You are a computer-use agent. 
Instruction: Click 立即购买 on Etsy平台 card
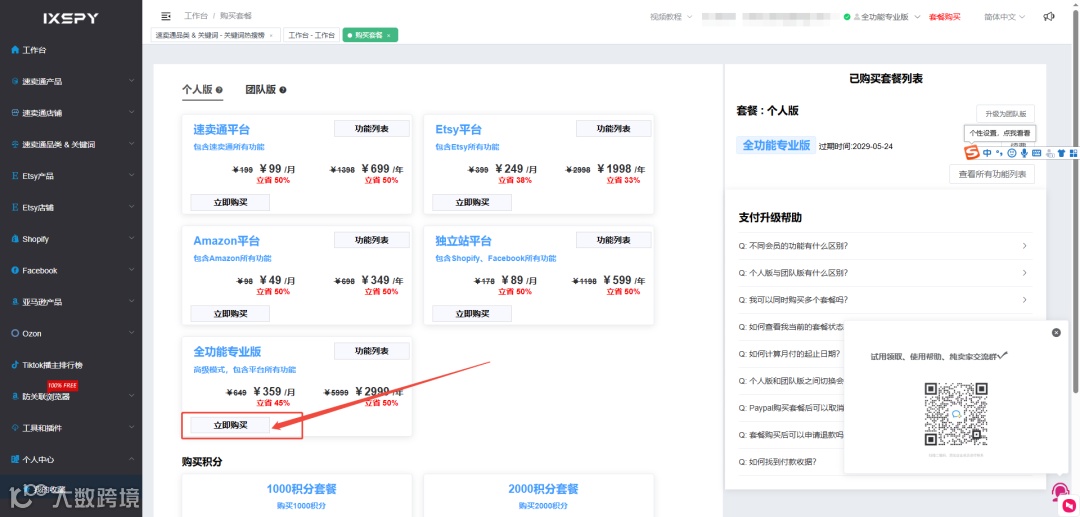pyautogui.click(x=472, y=202)
